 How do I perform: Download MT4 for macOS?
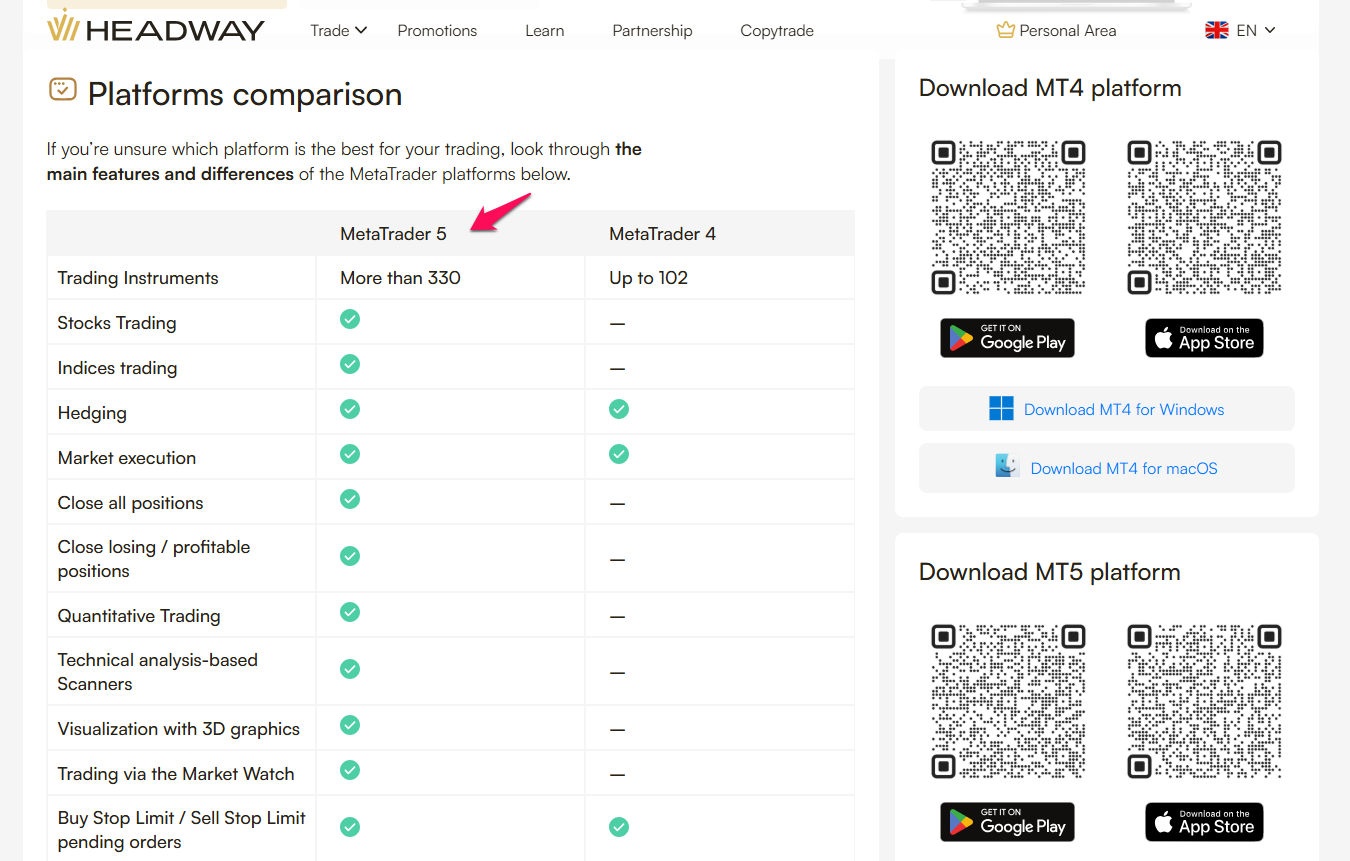pyautogui.click(x=1106, y=468)
